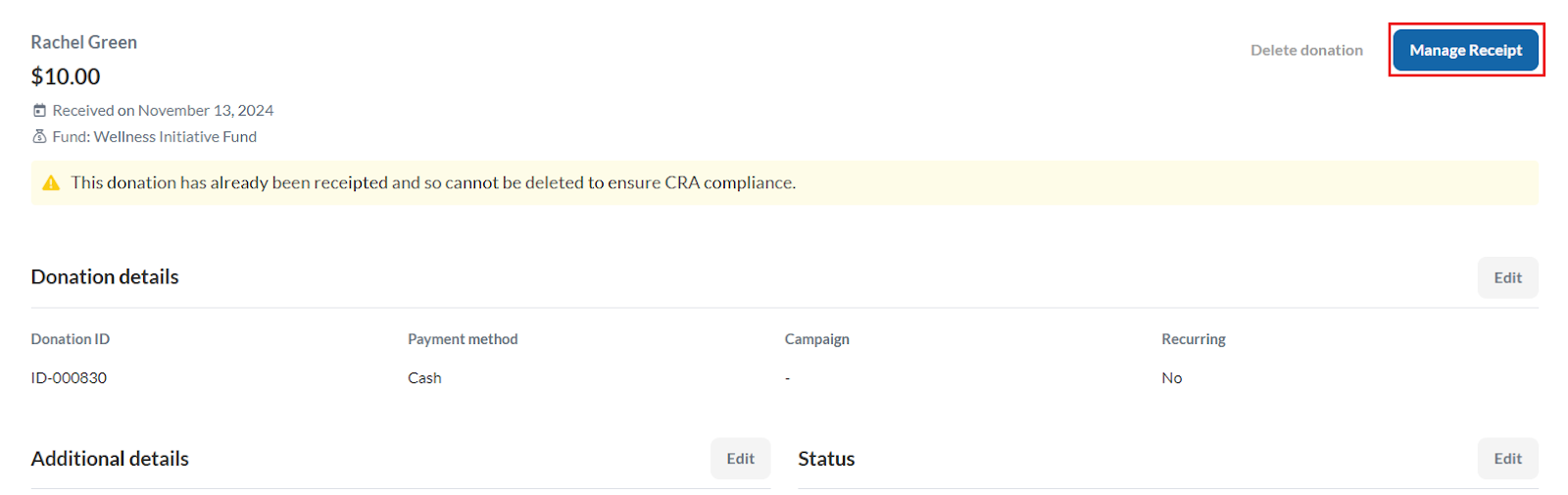Click the yellow warning triangle icon
This screenshot has height=495, width=1568.
coord(51,183)
